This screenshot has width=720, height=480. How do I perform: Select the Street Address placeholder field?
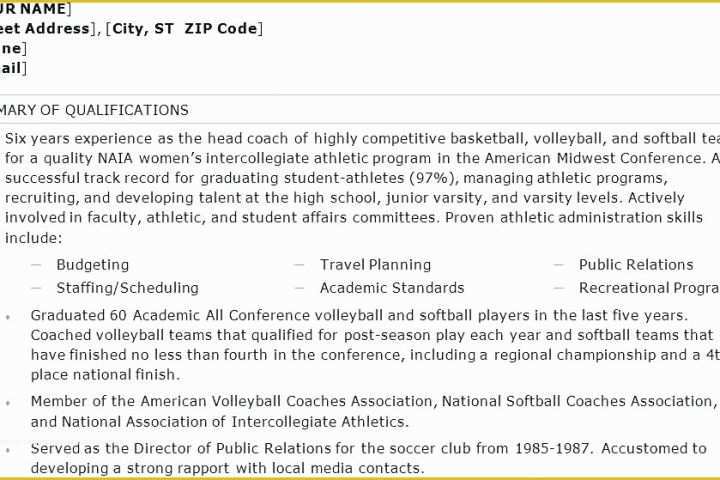[x=48, y=29]
